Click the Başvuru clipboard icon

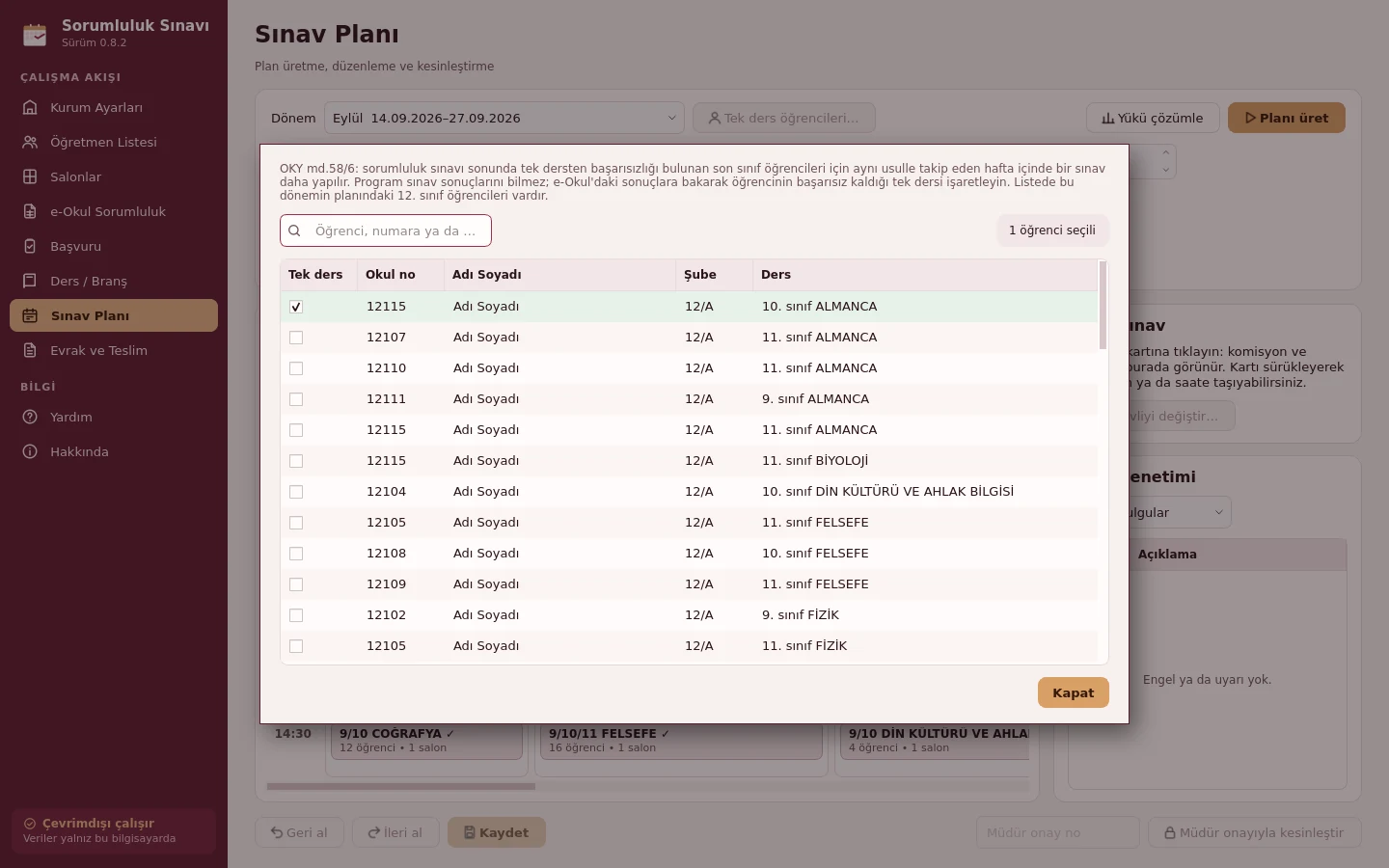pos(30,246)
